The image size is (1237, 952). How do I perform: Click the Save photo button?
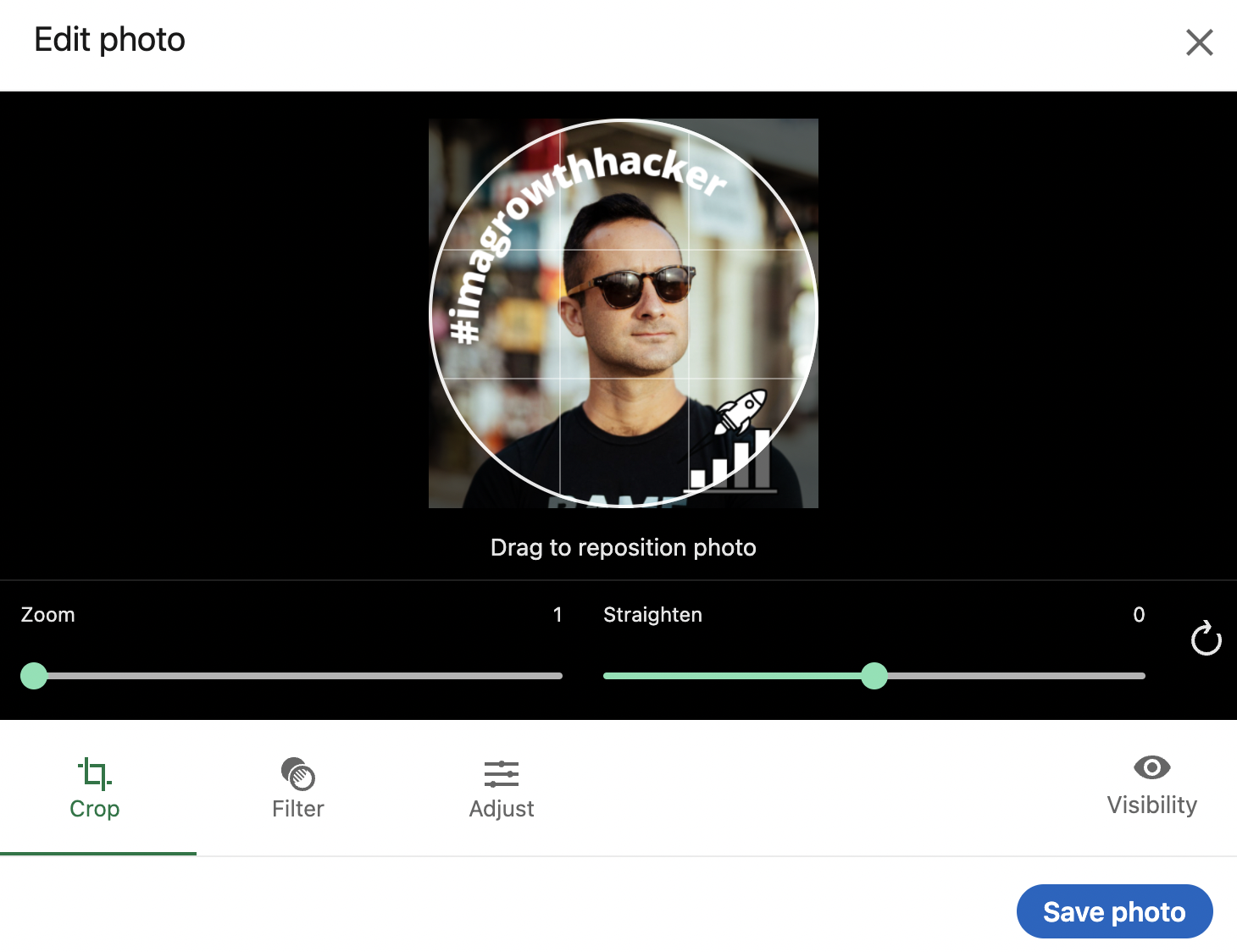click(x=1114, y=911)
